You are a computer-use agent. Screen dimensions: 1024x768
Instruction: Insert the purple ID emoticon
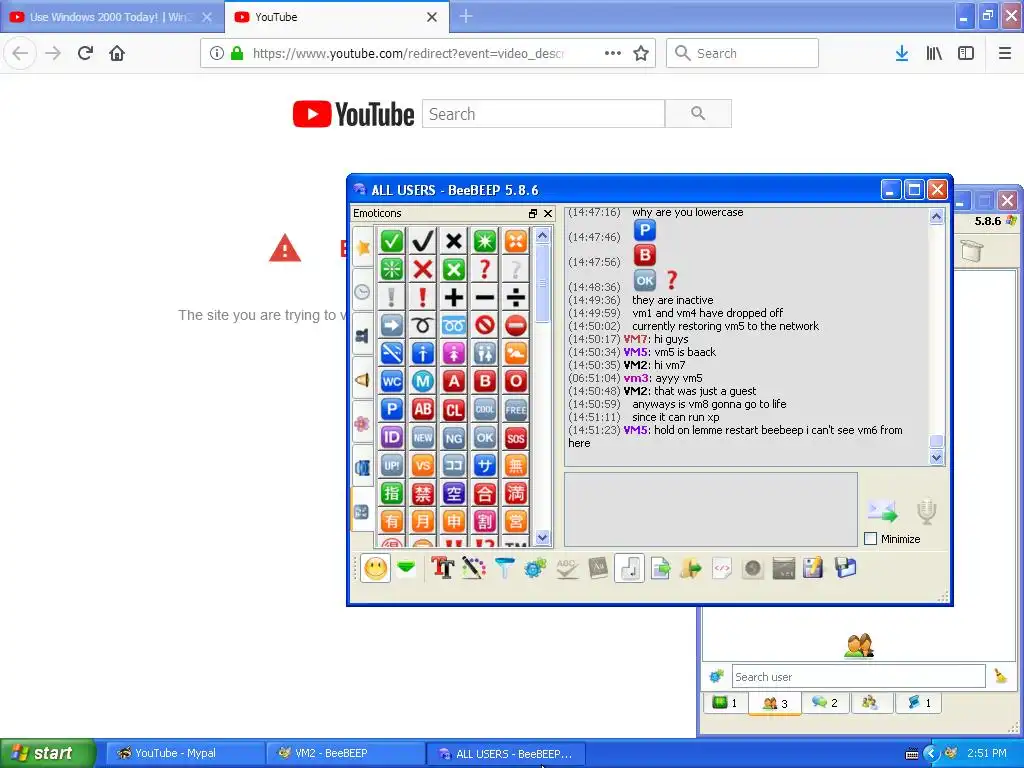pyautogui.click(x=392, y=438)
